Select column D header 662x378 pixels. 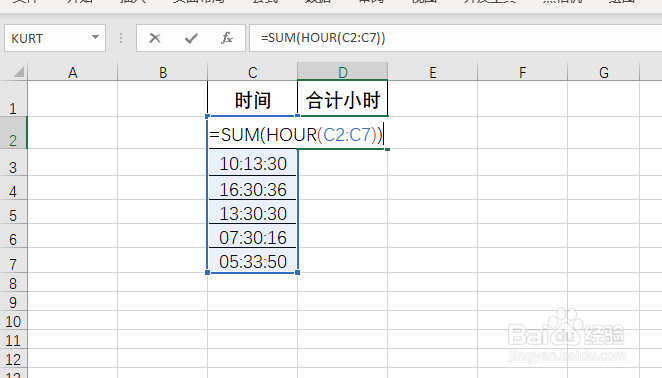click(342, 72)
